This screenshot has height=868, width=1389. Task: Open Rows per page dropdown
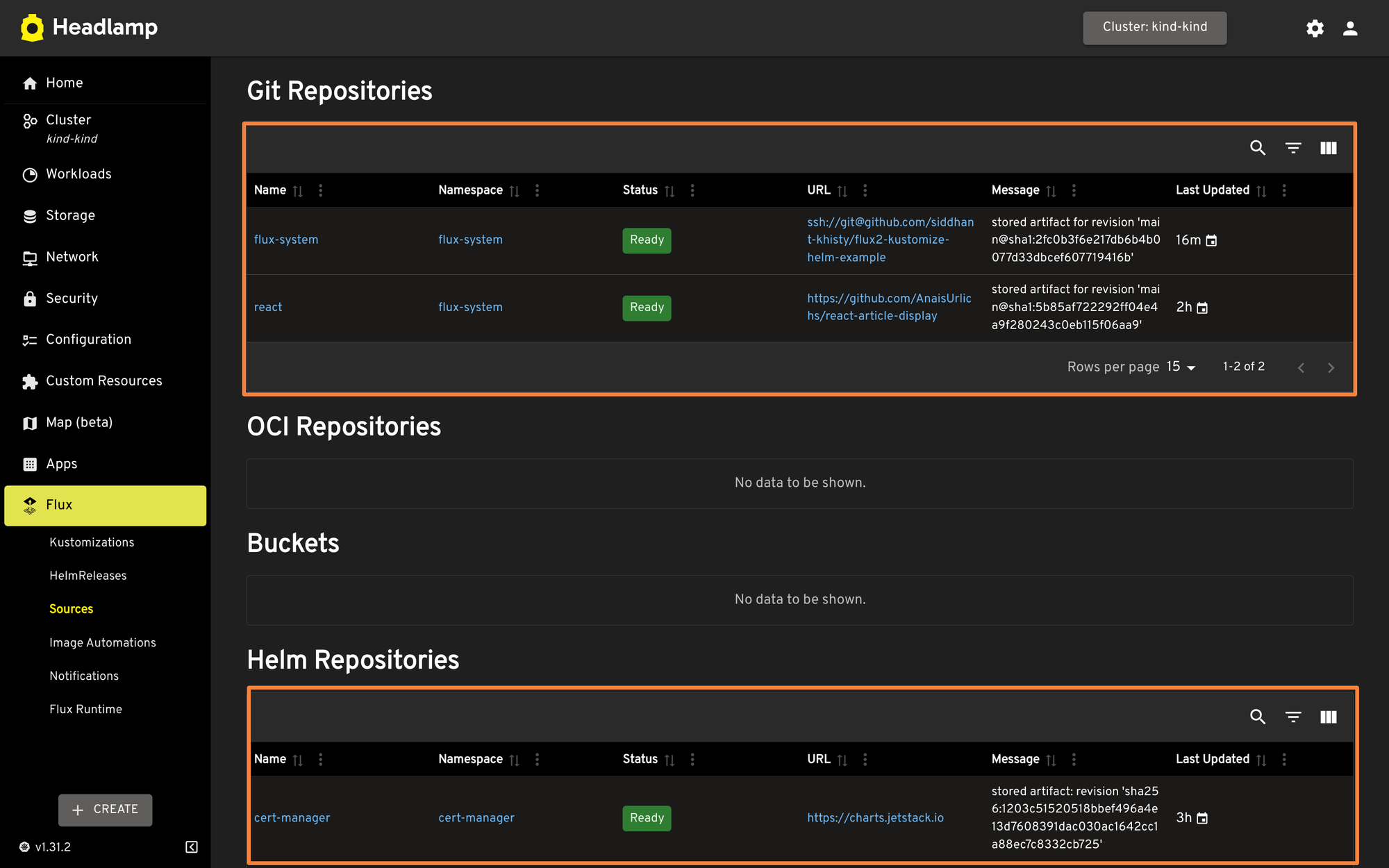[1181, 367]
